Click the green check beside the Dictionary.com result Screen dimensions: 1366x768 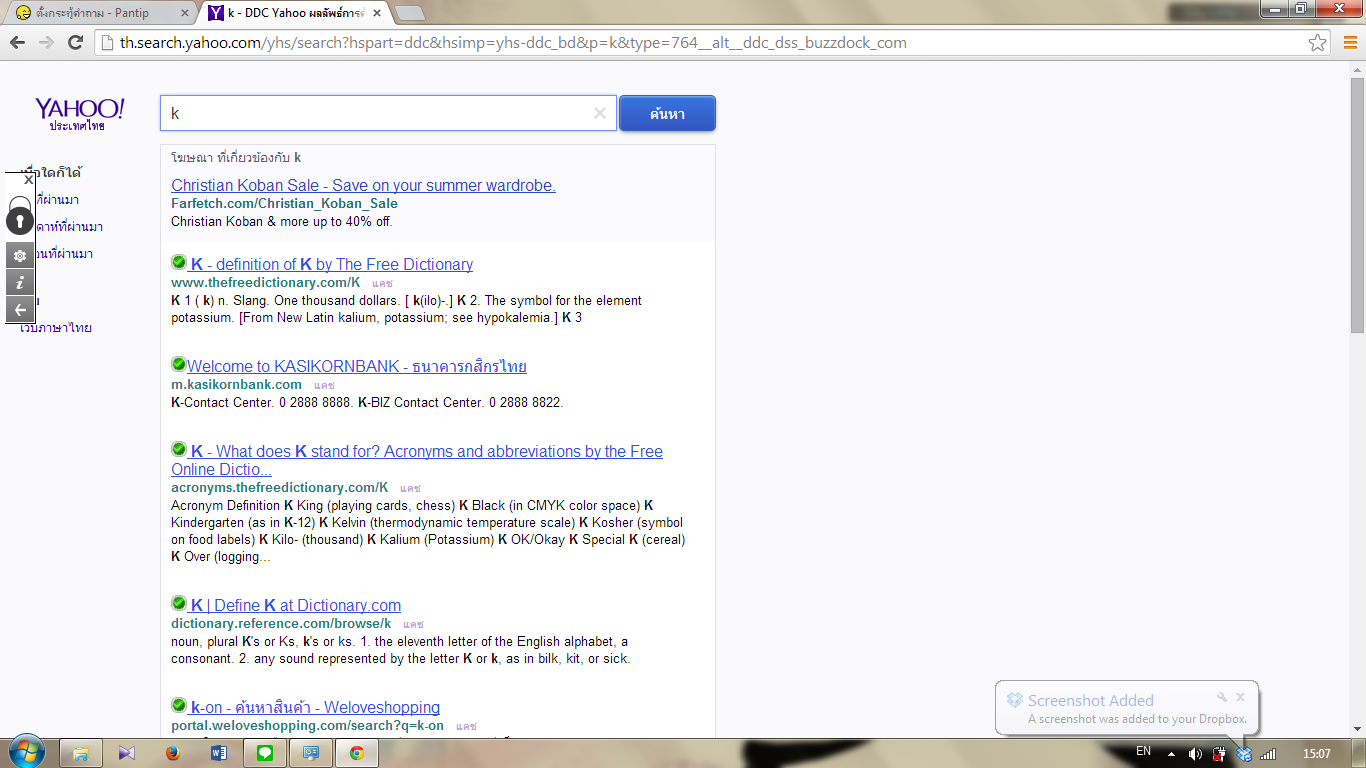pyautogui.click(x=179, y=603)
